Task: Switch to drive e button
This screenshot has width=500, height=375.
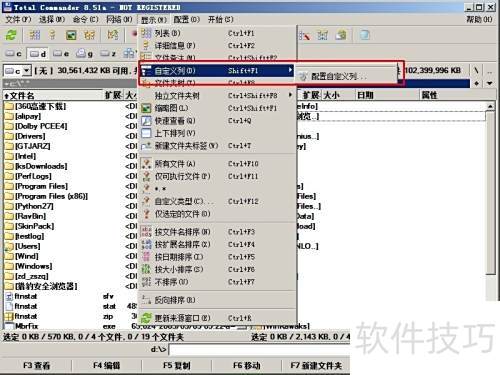Action: (x=61, y=53)
